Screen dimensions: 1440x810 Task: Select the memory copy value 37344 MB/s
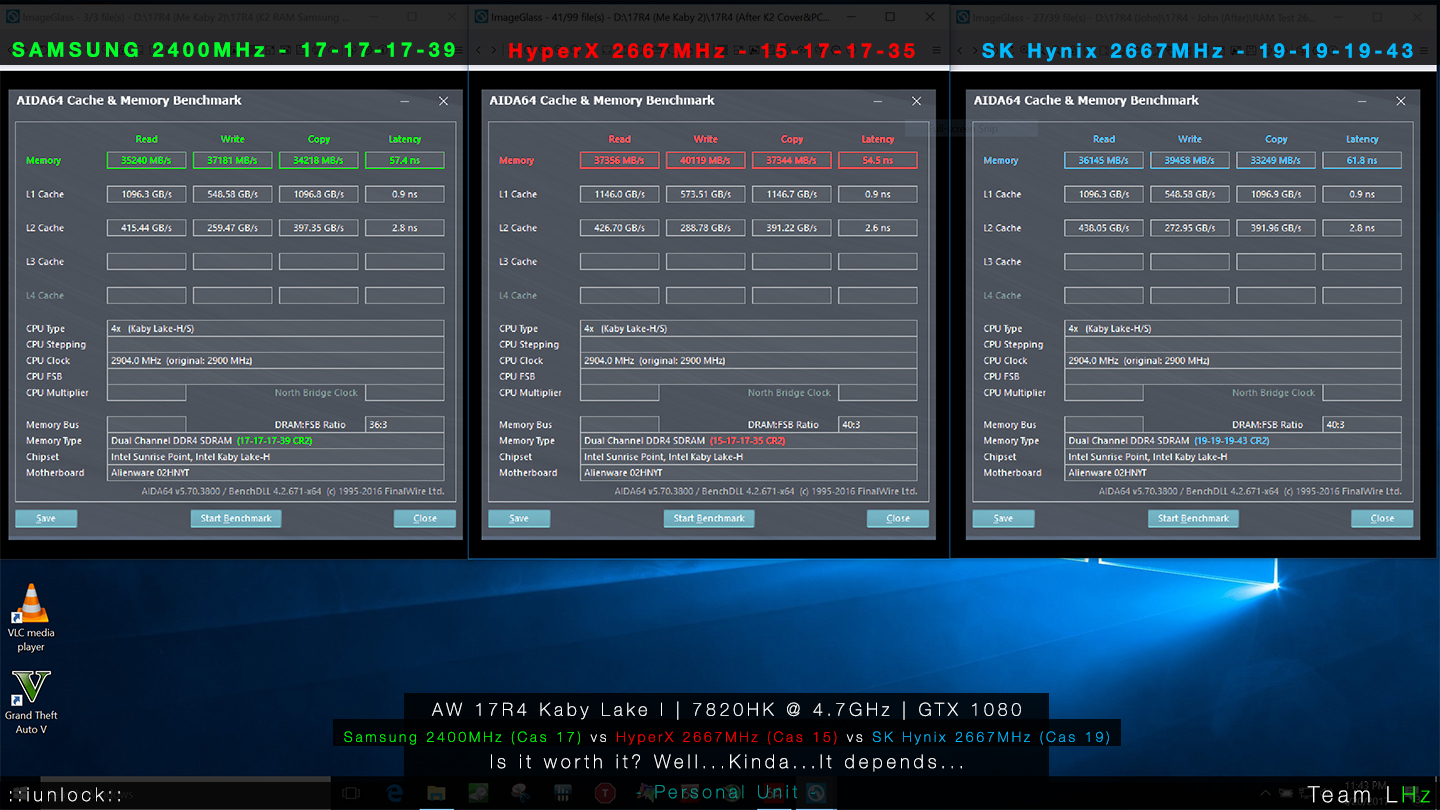[x=791, y=160]
